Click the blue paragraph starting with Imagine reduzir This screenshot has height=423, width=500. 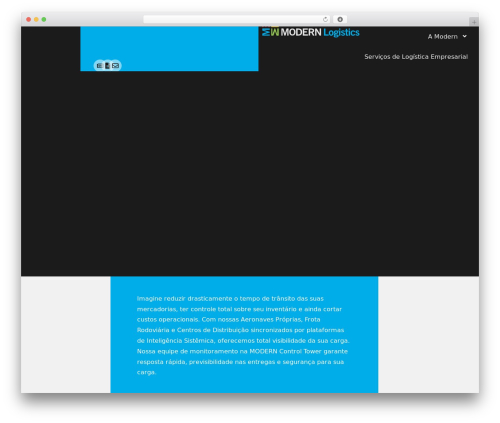point(243,335)
